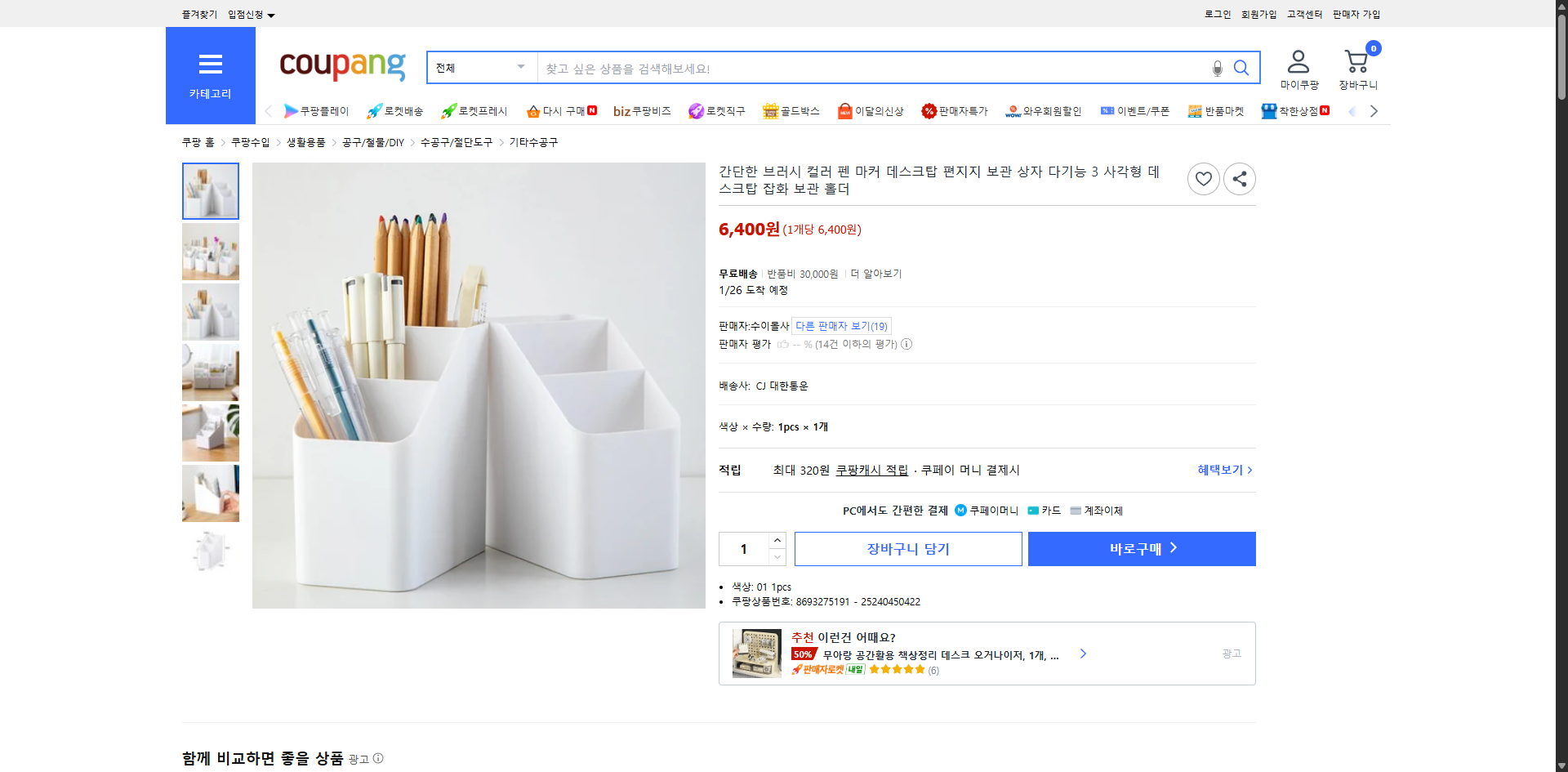
Task: Expand the 입점신청 dropdown arrow
Action: point(272,15)
